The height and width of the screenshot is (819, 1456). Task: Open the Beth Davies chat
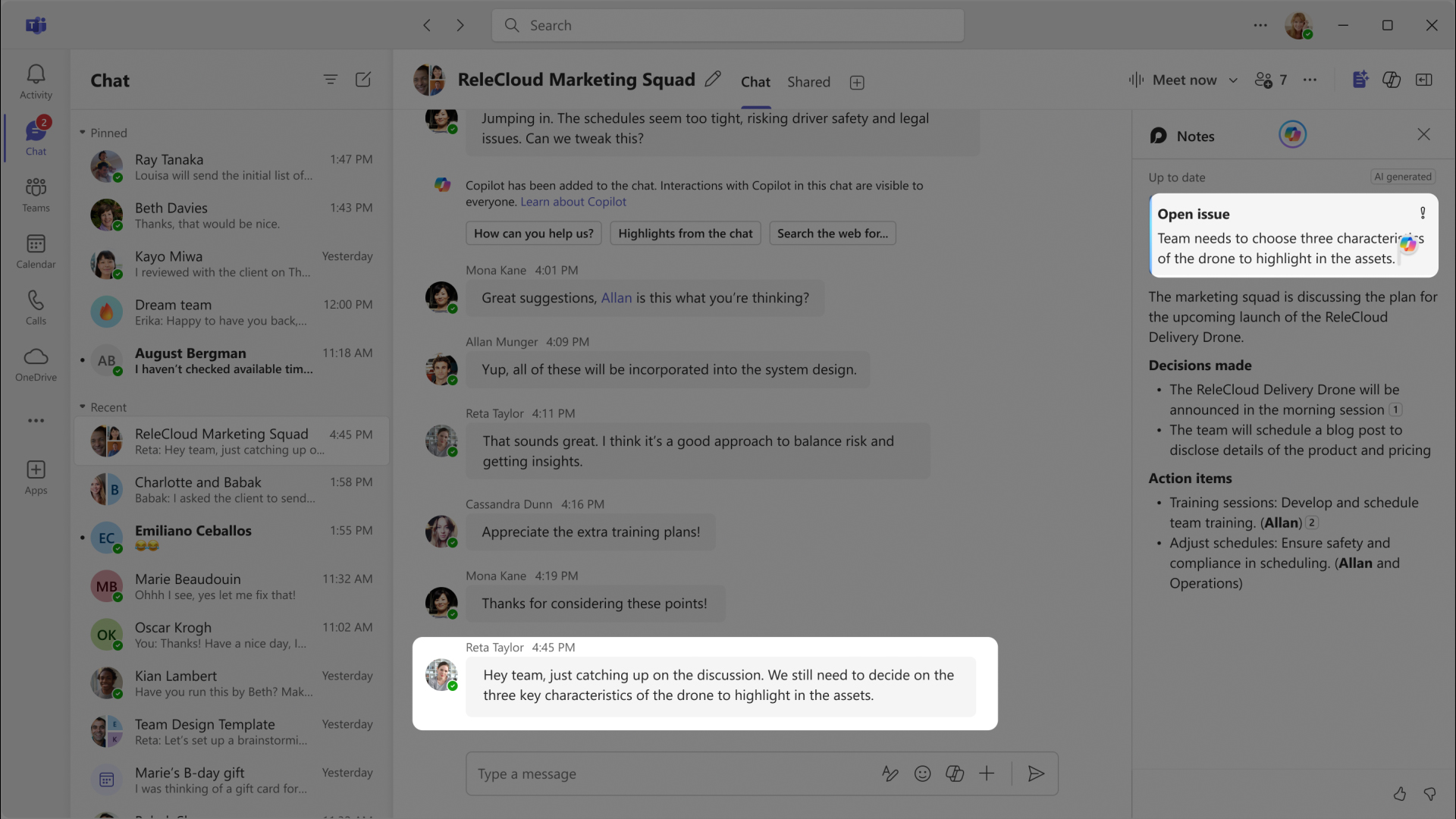(x=231, y=215)
